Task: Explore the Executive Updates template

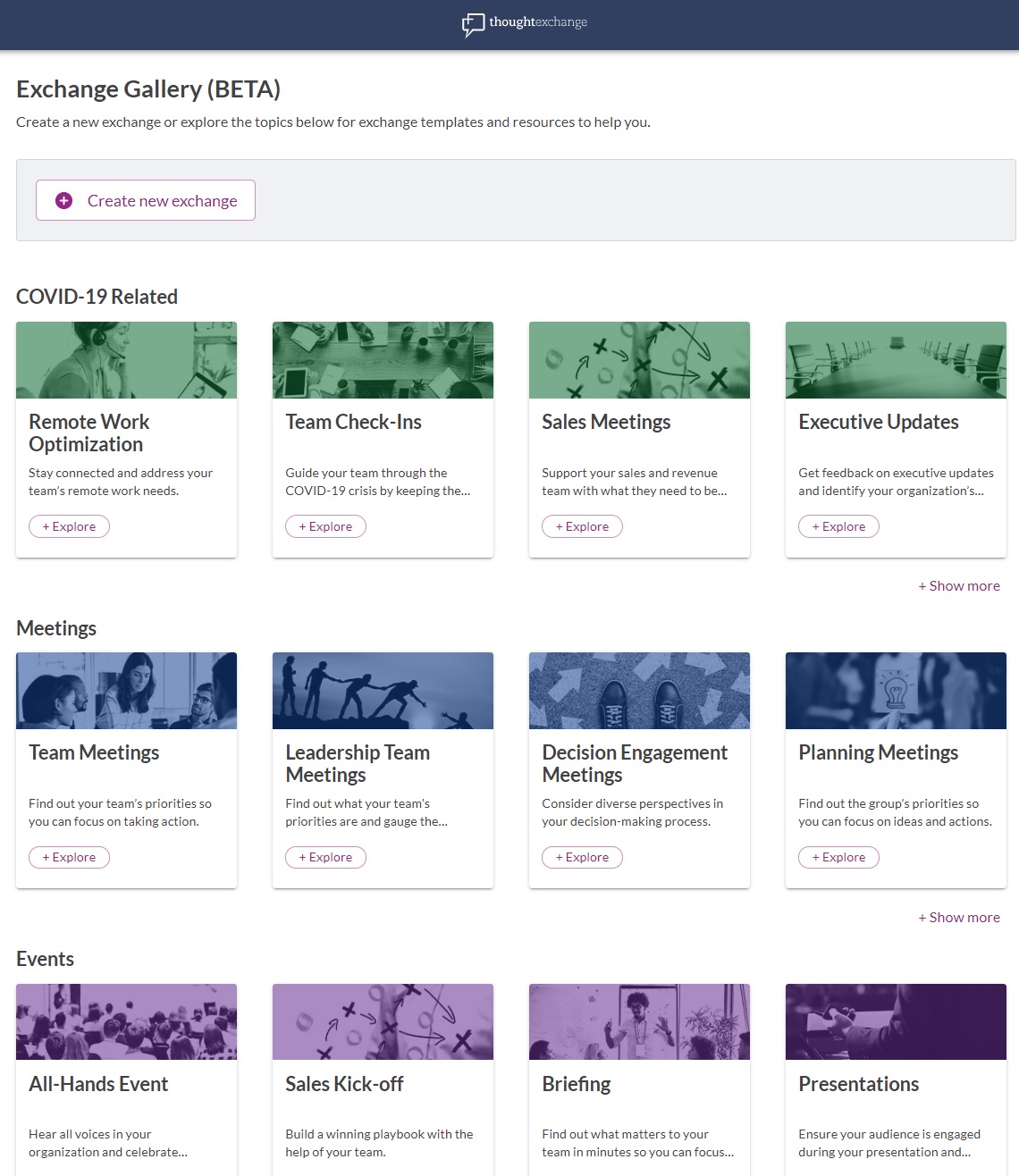Action: [x=838, y=526]
